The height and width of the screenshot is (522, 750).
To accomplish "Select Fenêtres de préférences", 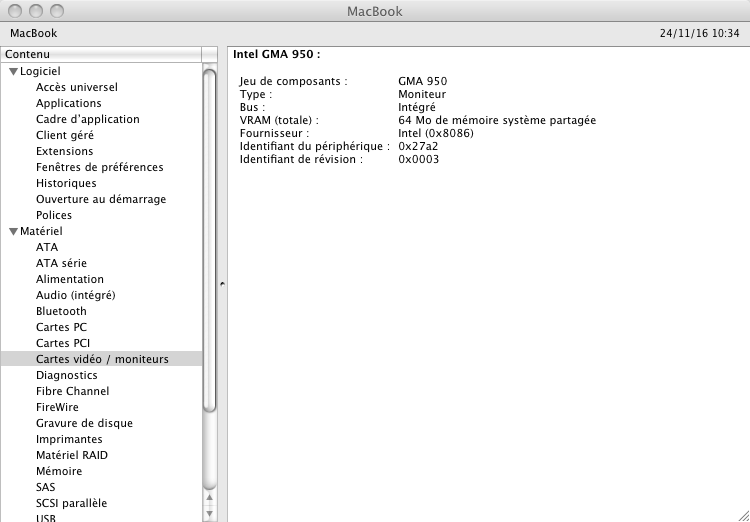I will click(x=99, y=167).
